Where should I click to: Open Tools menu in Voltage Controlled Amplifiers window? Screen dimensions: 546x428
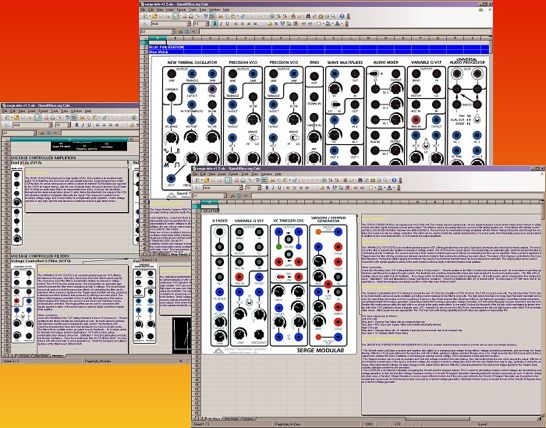[x=54, y=111]
